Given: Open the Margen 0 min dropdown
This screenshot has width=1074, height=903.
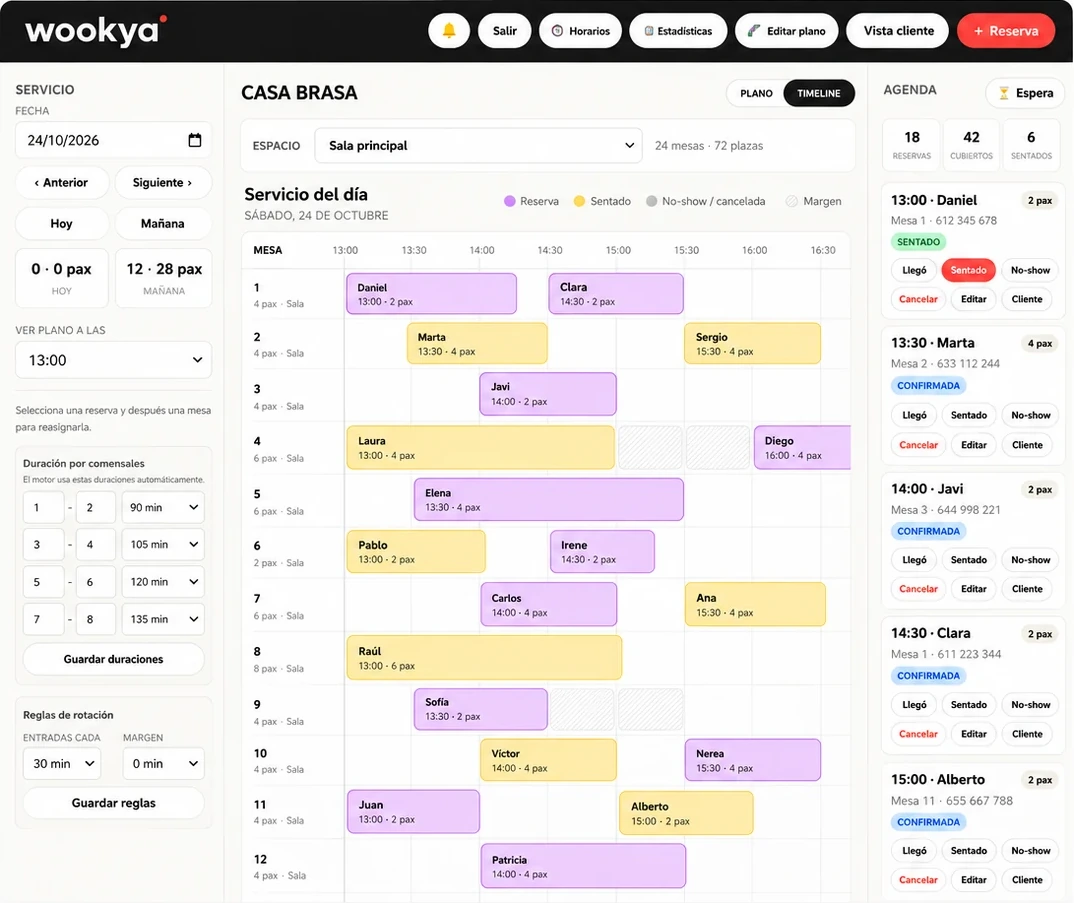Looking at the screenshot, I should [164, 763].
